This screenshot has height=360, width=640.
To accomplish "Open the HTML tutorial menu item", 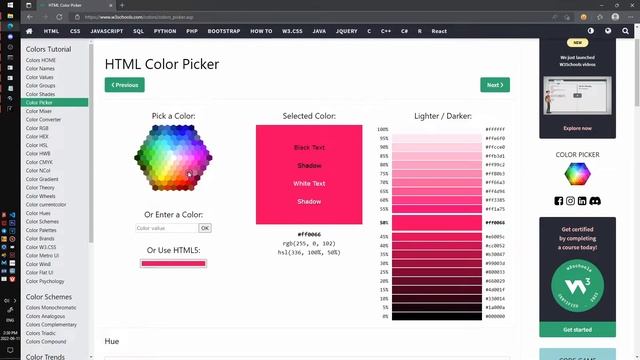I will click(51, 31).
